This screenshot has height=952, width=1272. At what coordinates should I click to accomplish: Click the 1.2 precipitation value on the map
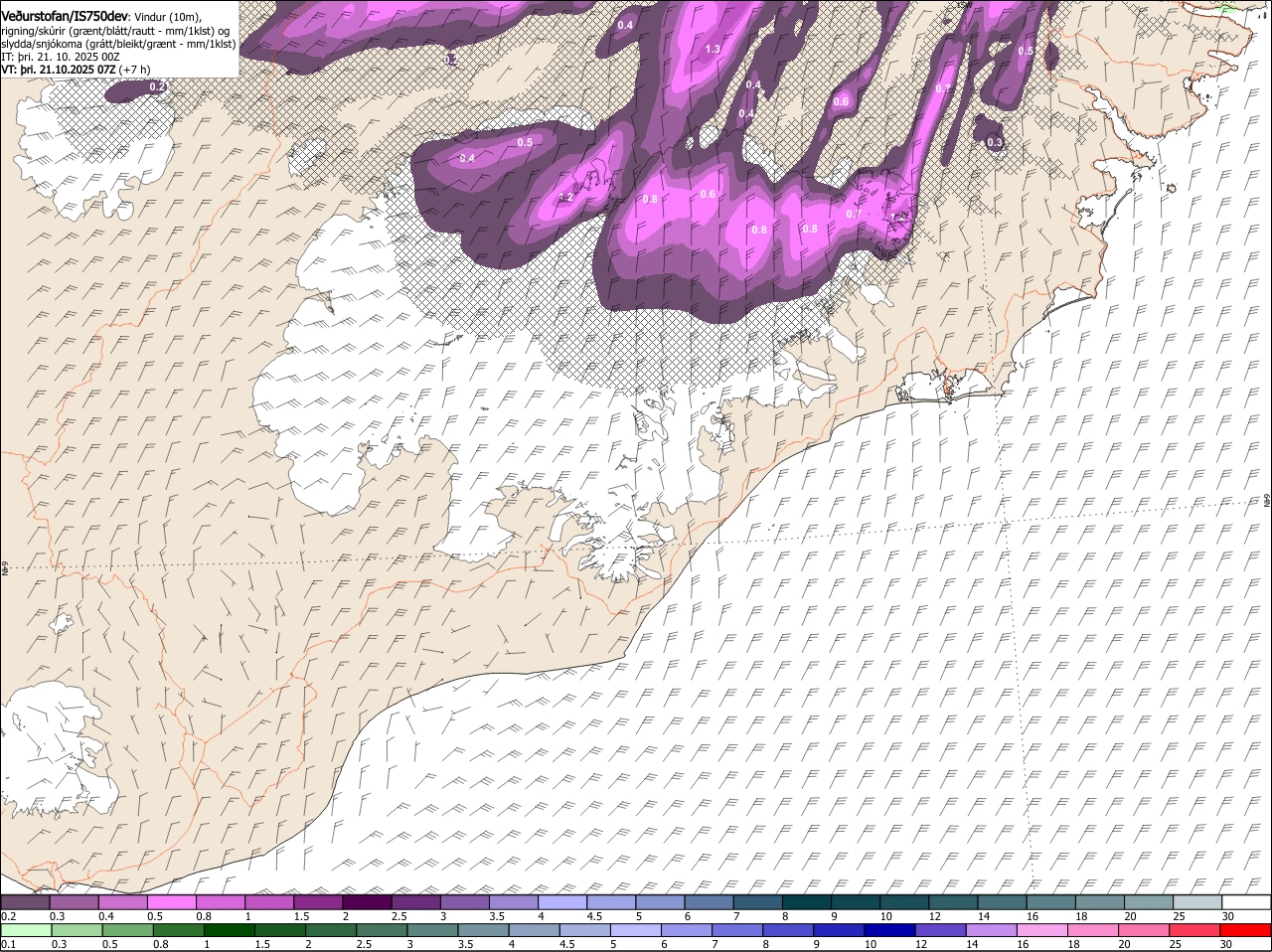pyautogui.click(x=566, y=197)
